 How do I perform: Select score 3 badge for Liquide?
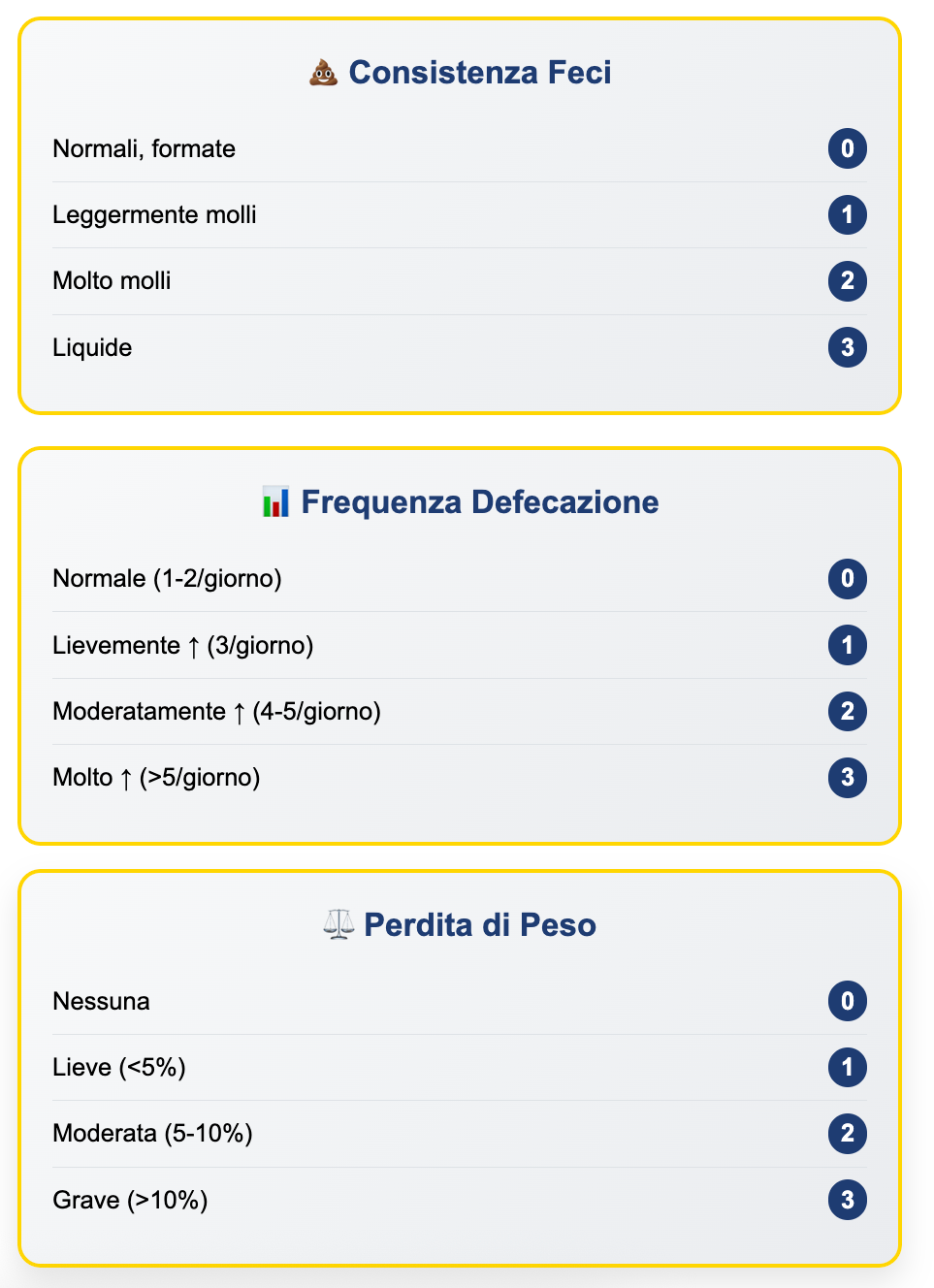coord(847,347)
